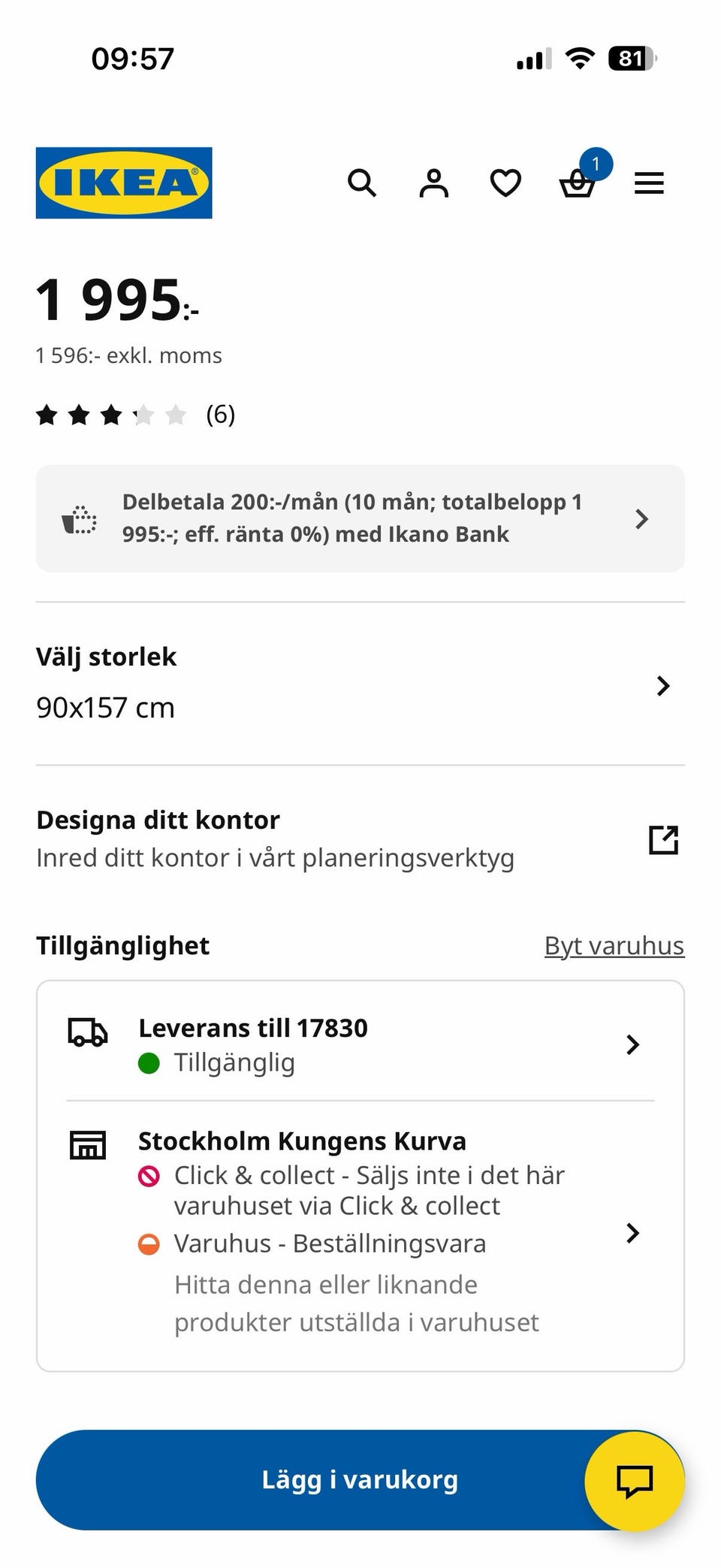Expand the Välj storlek chevron
This screenshot has width=721, height=1568.
pyautogui.click(x=662, y=685)
